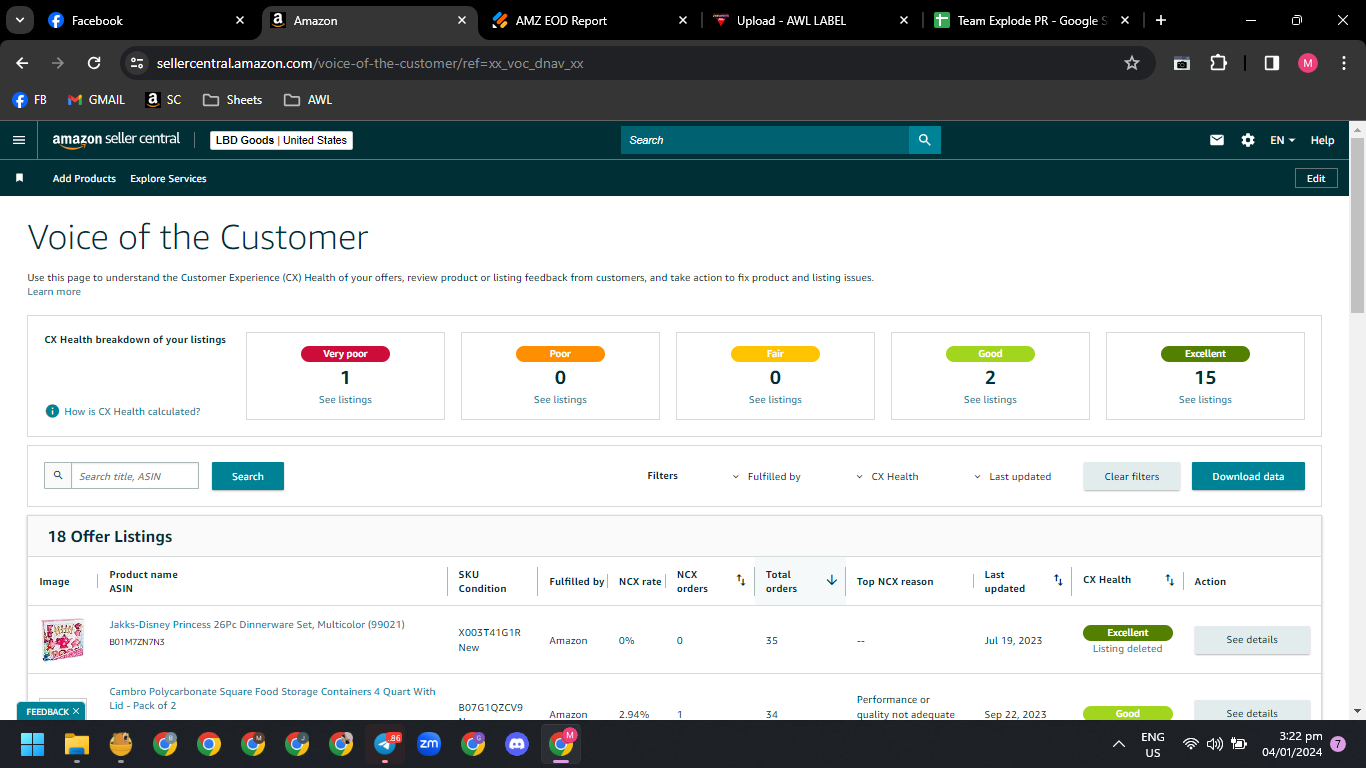Open the Chrome profile avatar M
The image size is (1366, 768).
[x=1308, y=63]
